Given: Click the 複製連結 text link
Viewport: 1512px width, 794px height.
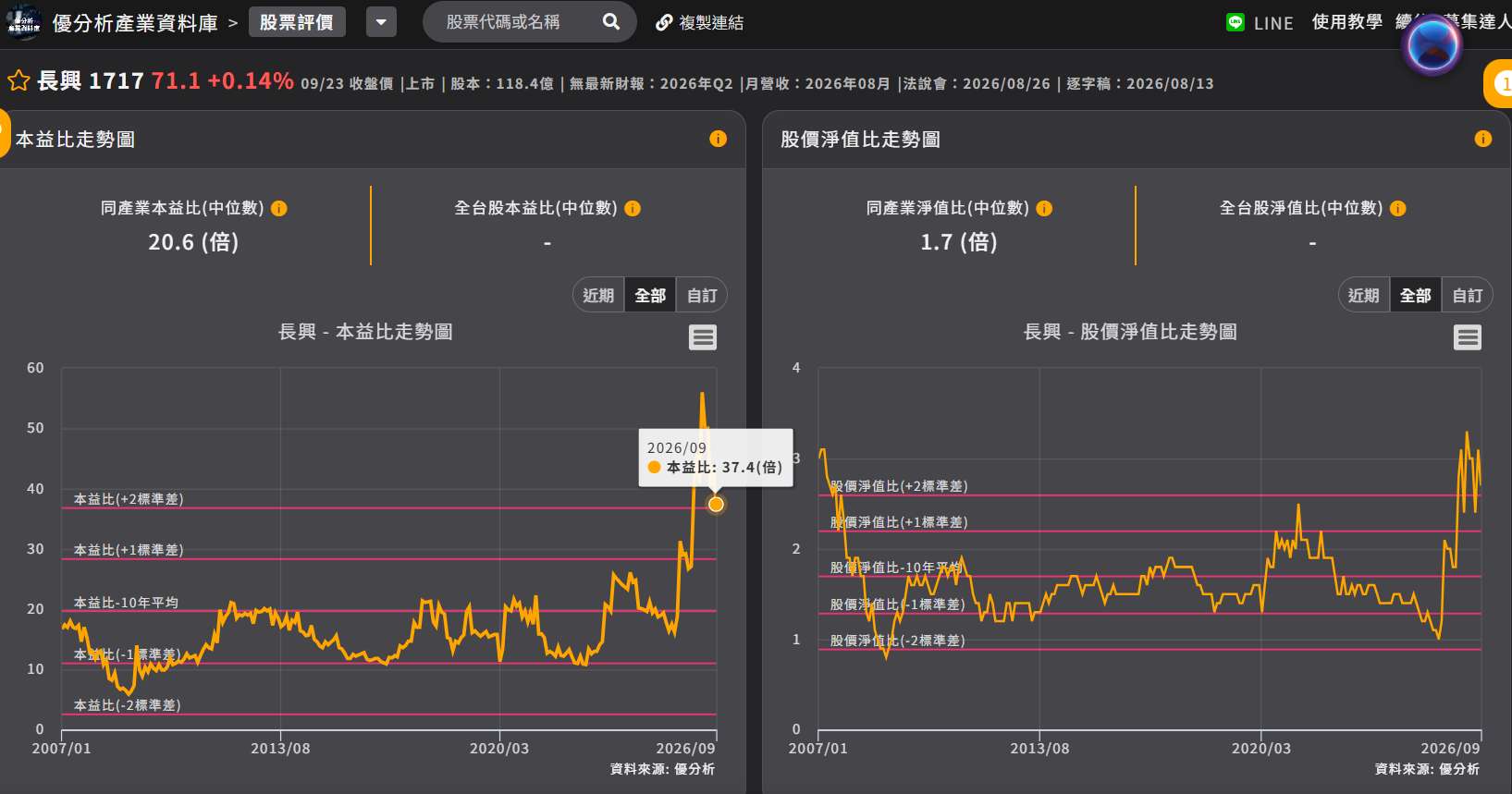Looking at the screenshot, I should 711,22.
